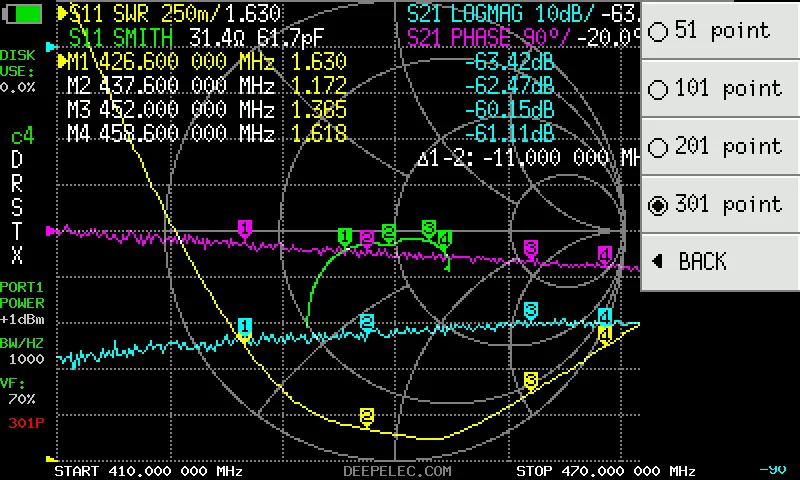The image size is (800, 480).
Task: Click yellow marker 3 on SWR trace
Action: pyautogui.click(x=531, y=381)
